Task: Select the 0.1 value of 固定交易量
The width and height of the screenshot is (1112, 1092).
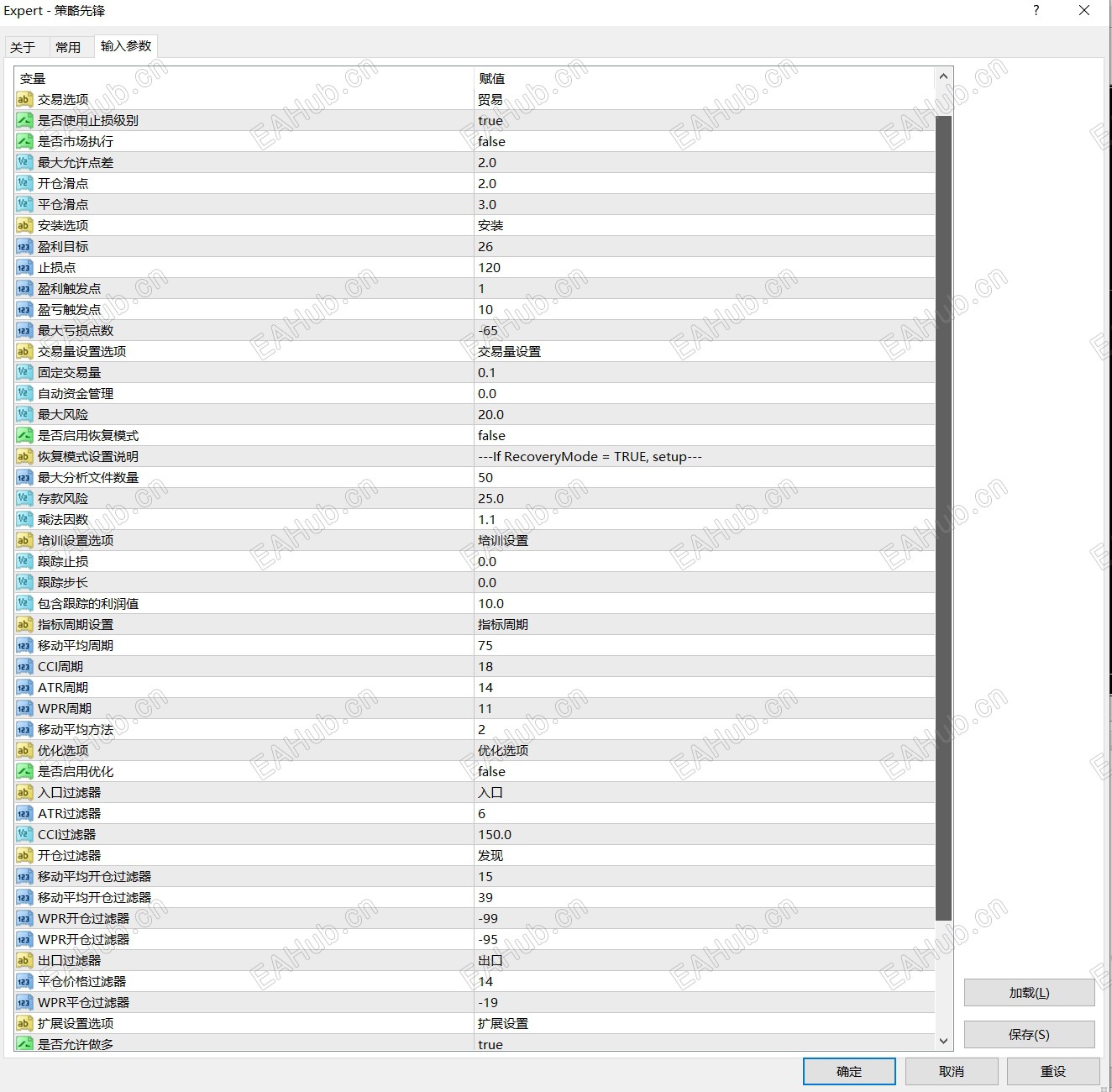Action: tap(487, 372)
